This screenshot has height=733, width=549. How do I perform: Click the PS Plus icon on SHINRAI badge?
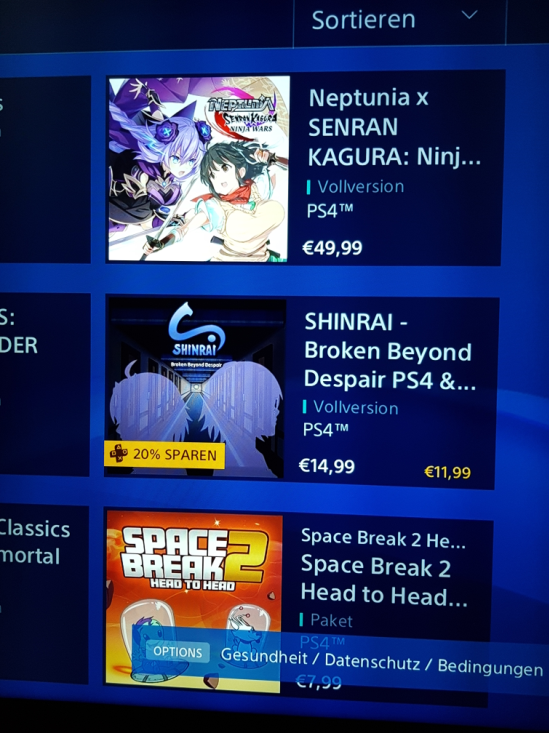click(x=119, y=453)
